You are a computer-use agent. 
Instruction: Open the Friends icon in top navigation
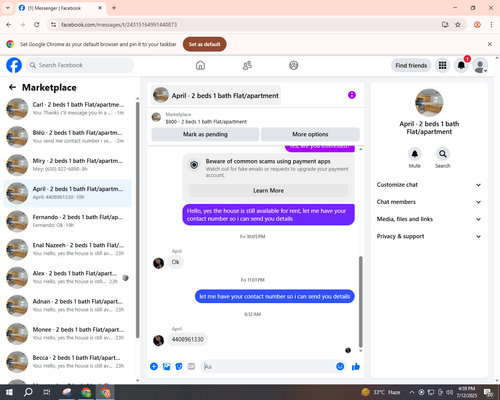(x=247, y=65)
